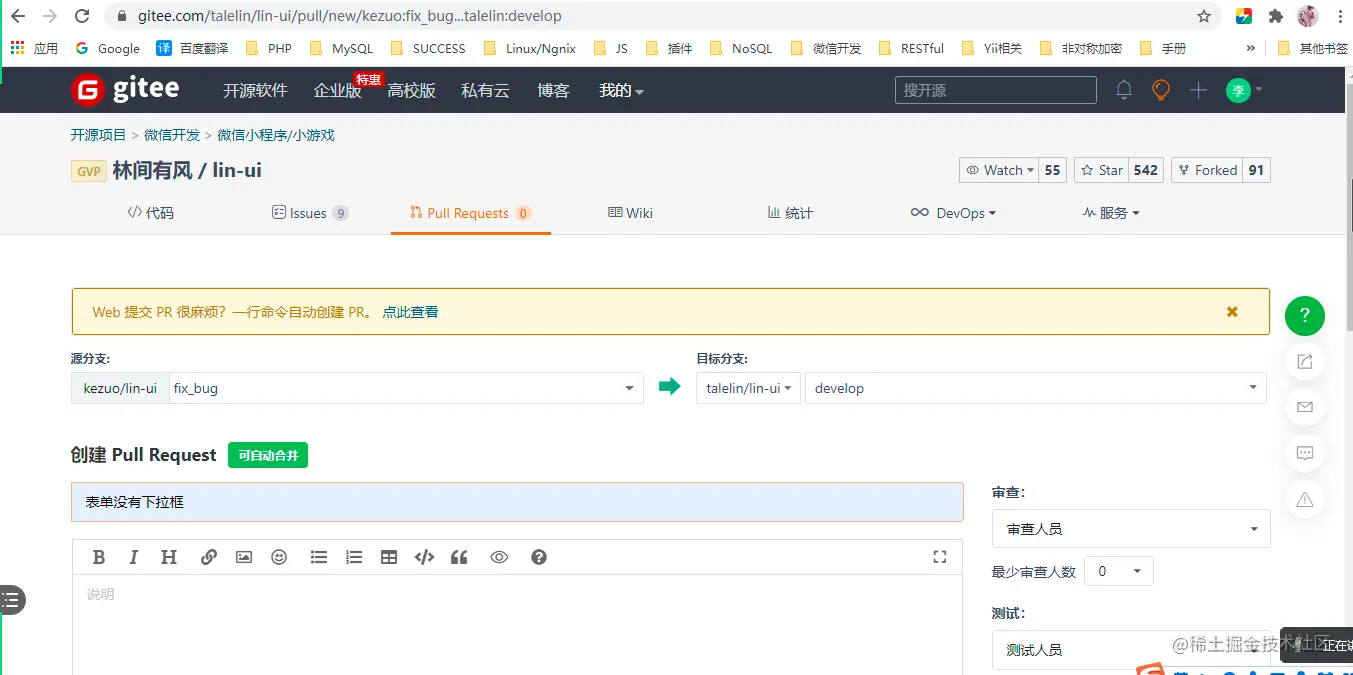Click the chat bubble icon in sidebar
The width and height of the screenshot is (1353, 675).
(1305, 453)
